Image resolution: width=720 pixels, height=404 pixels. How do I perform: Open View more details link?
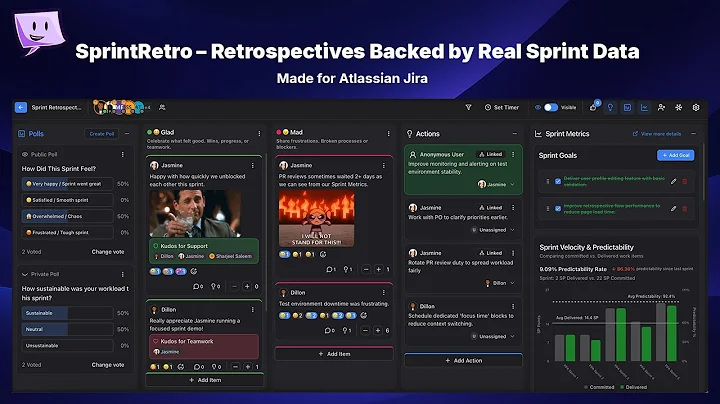[657, 134]
